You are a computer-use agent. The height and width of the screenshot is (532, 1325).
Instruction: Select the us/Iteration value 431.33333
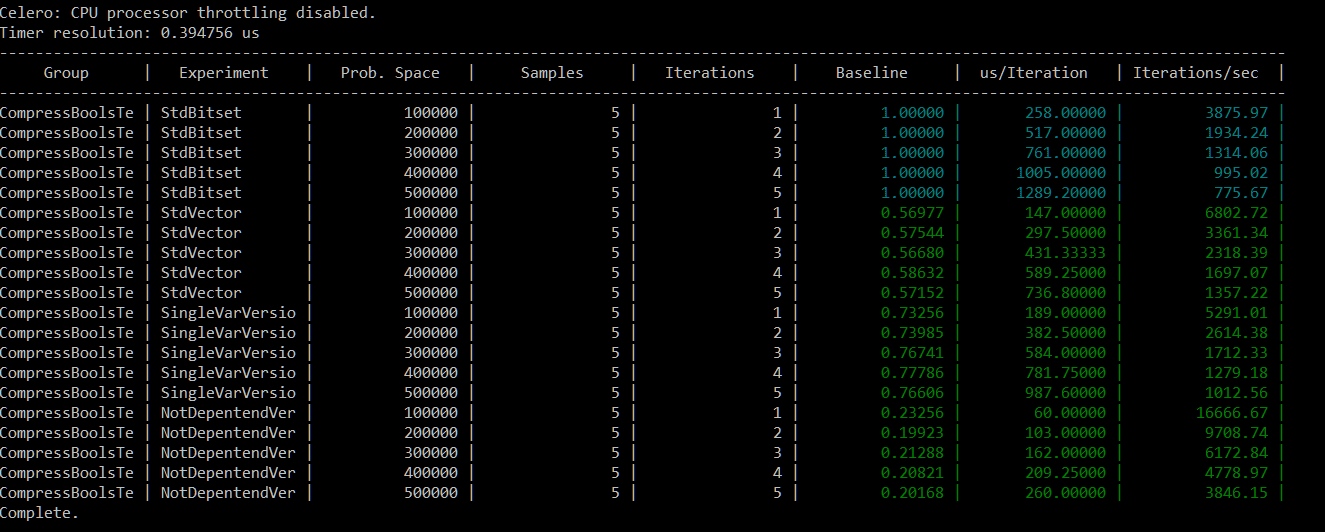pyautogui.click(x=1066, y=253)
